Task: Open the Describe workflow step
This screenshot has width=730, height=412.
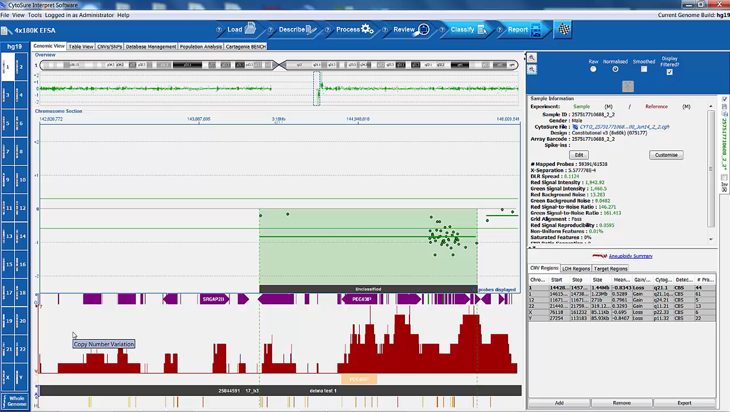Action: [x=297, y=29]
